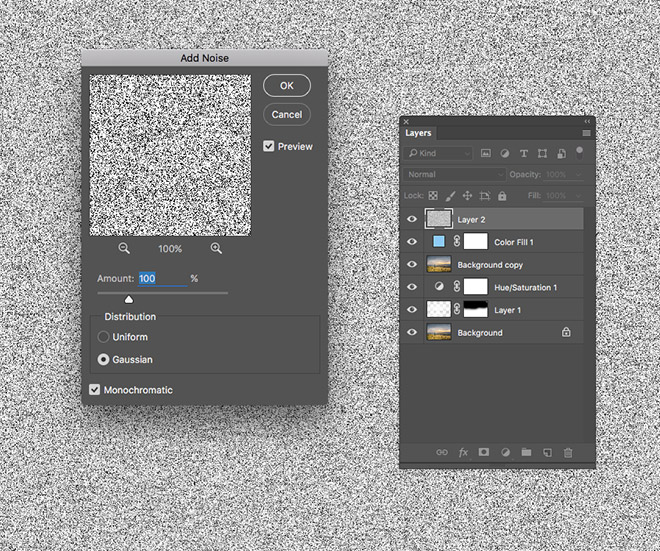The image size is (660, 551).
Task: Click the lock all padlock icon
Action: click(502, 196)
